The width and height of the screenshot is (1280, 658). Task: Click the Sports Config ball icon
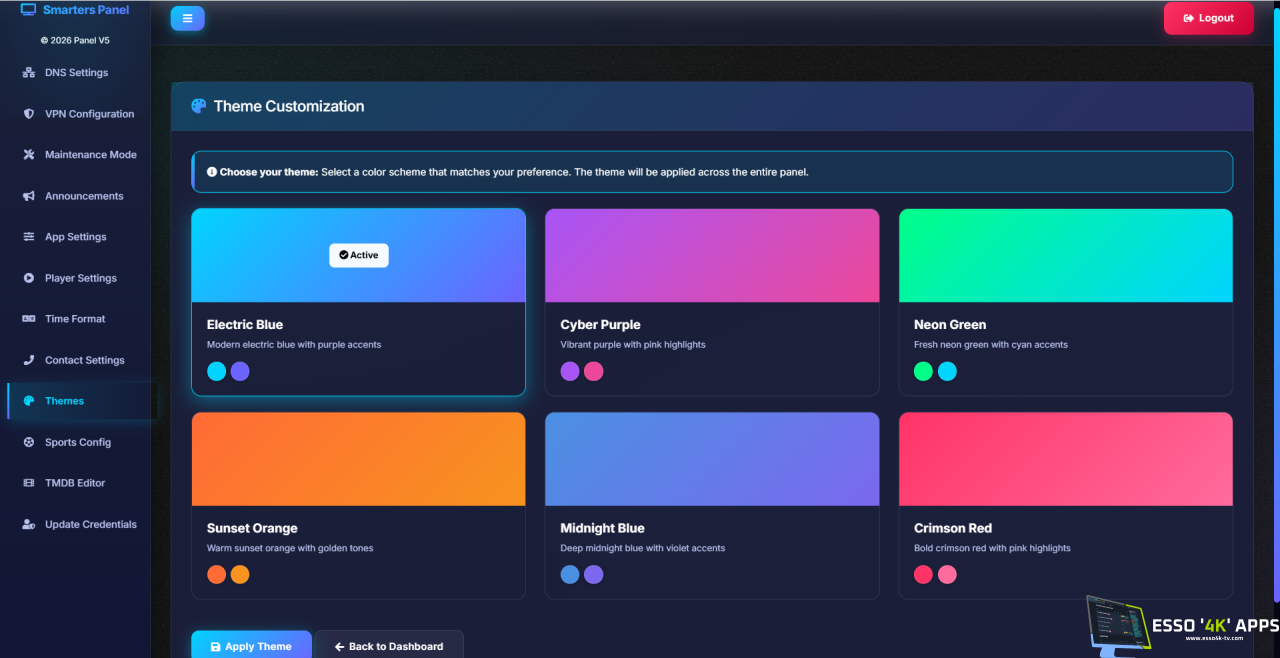tap(29, 442)
